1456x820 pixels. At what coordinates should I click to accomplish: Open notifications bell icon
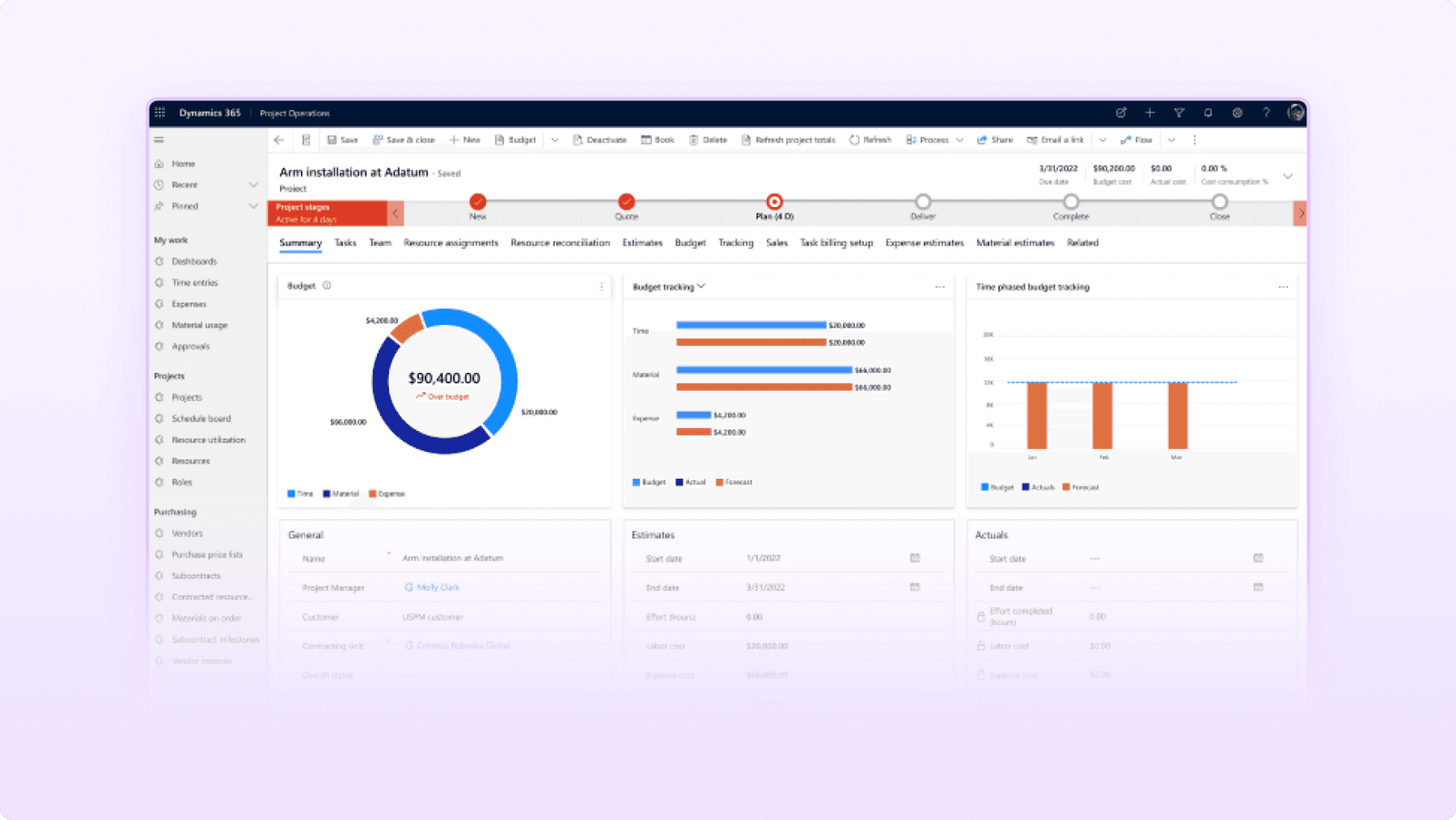pyautogui.click(x=1208, y=113)
